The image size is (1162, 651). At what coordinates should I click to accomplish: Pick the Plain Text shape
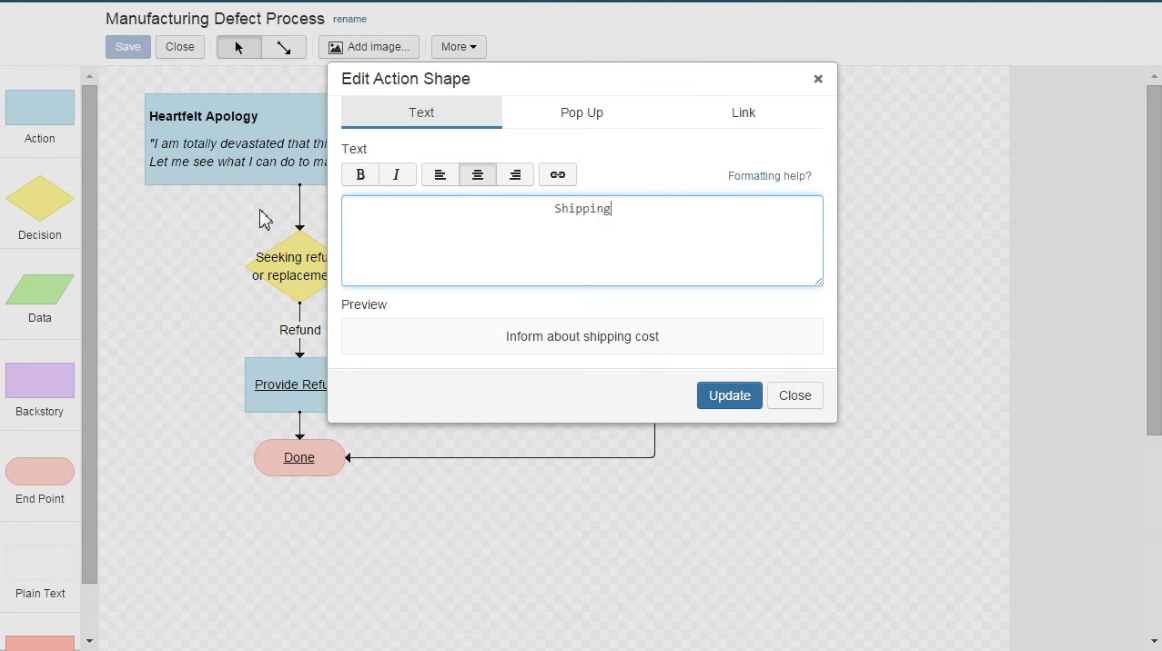(40, 563)
